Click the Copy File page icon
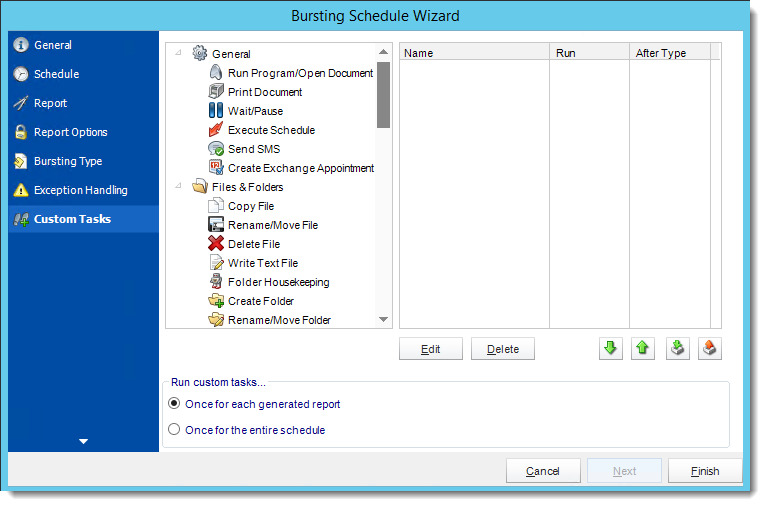765x506 pixels. tap(216, 205)
